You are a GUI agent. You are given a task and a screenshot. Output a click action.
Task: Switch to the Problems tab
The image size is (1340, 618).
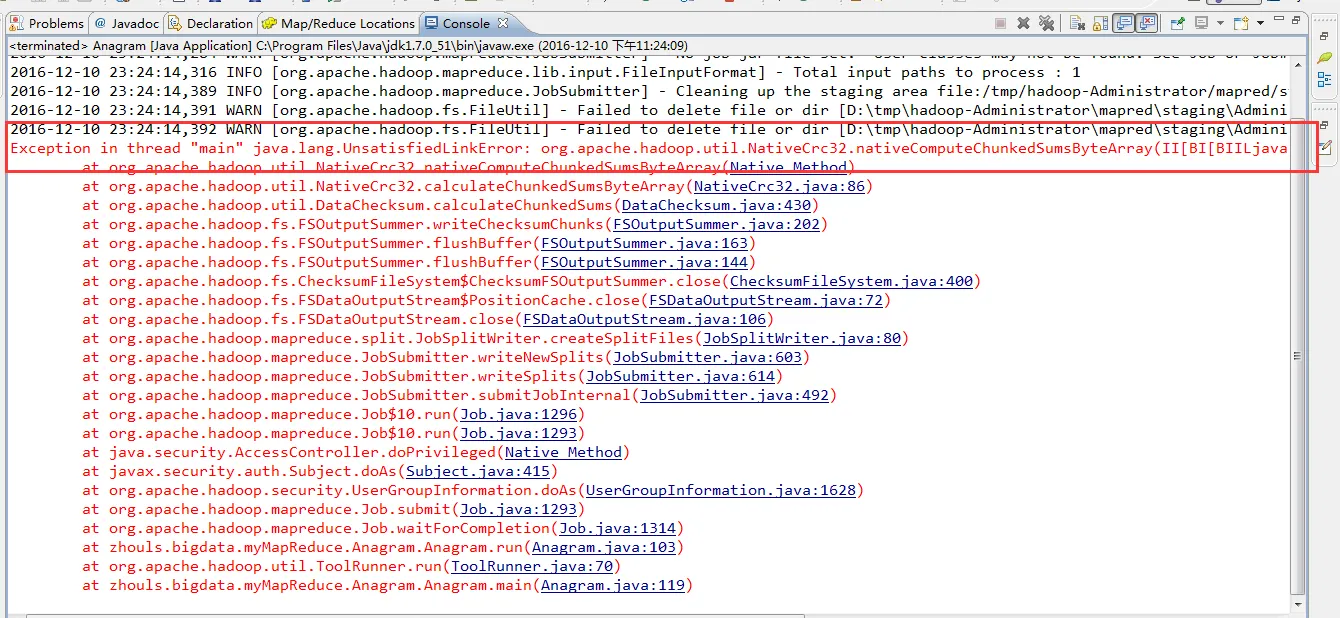click(x=48, y=23)
